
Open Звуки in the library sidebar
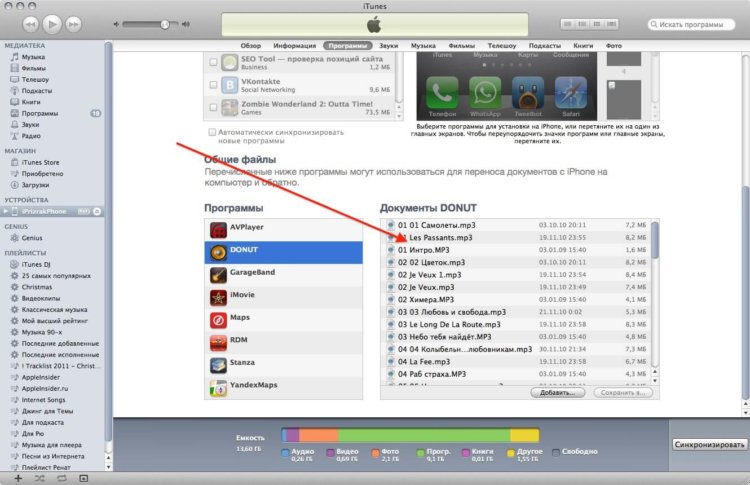click(x=30, y=124)
